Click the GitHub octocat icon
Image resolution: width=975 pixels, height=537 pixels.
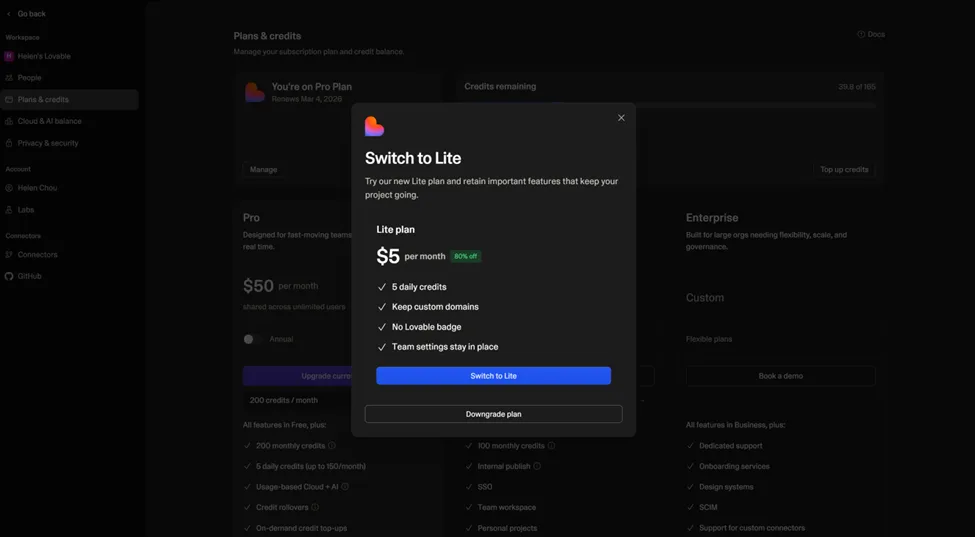tap(9, 276)
